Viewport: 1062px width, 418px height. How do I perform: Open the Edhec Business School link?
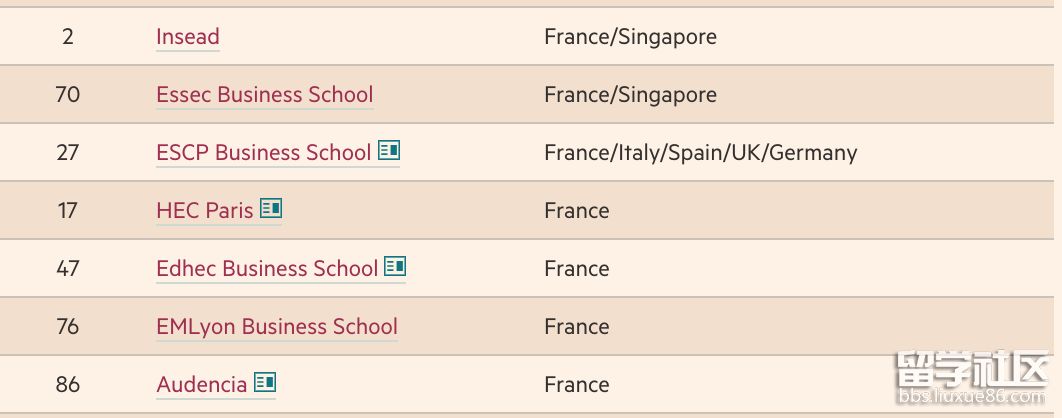(267, 269)
